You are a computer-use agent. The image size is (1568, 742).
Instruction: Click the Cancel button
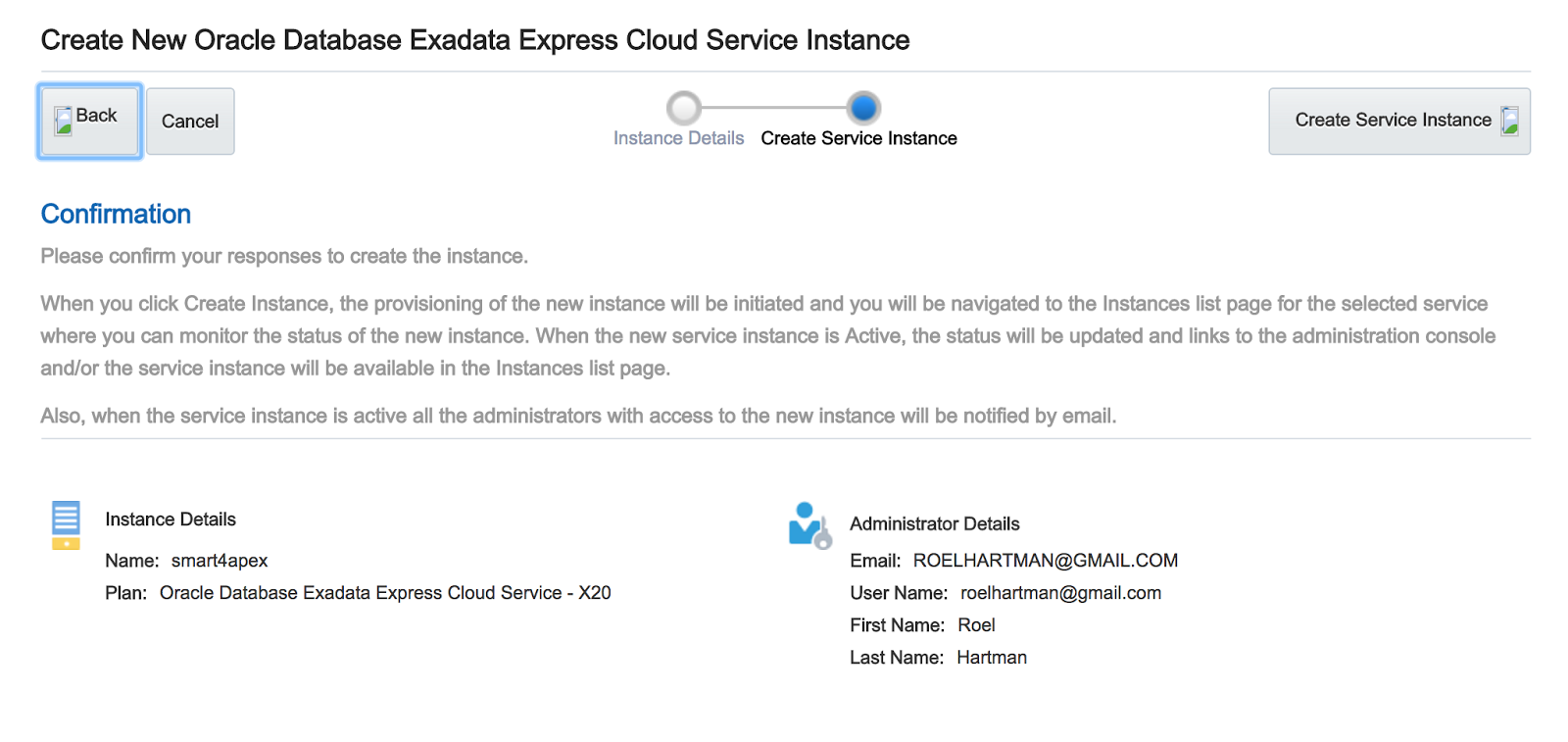point(190,122)
